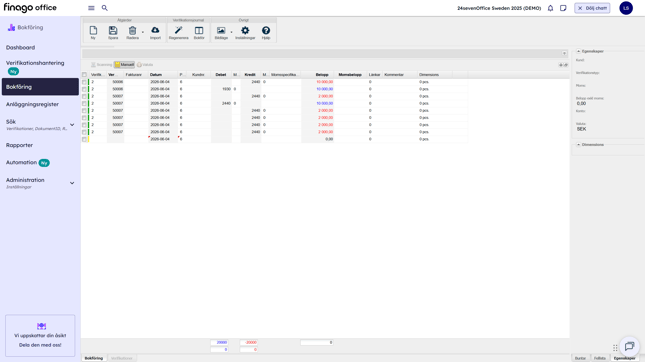Check the first row with 50006
This screenshot has width=645, height=362.
click(84, 82)
